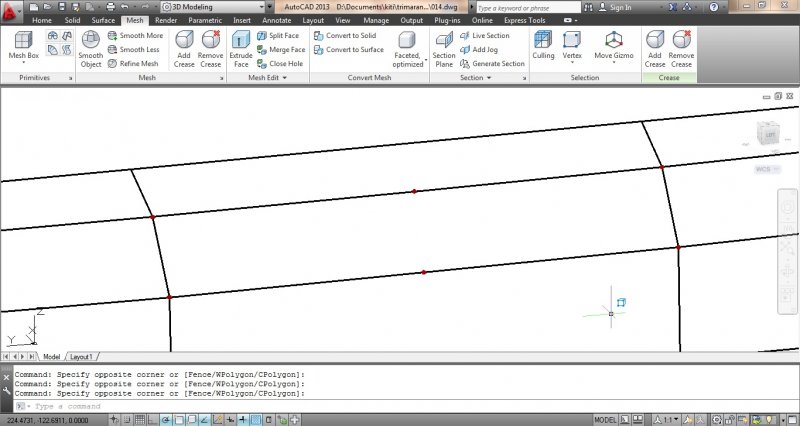
Task: Switch to the Solid ribbon tab
Action: tap(72, 20)
